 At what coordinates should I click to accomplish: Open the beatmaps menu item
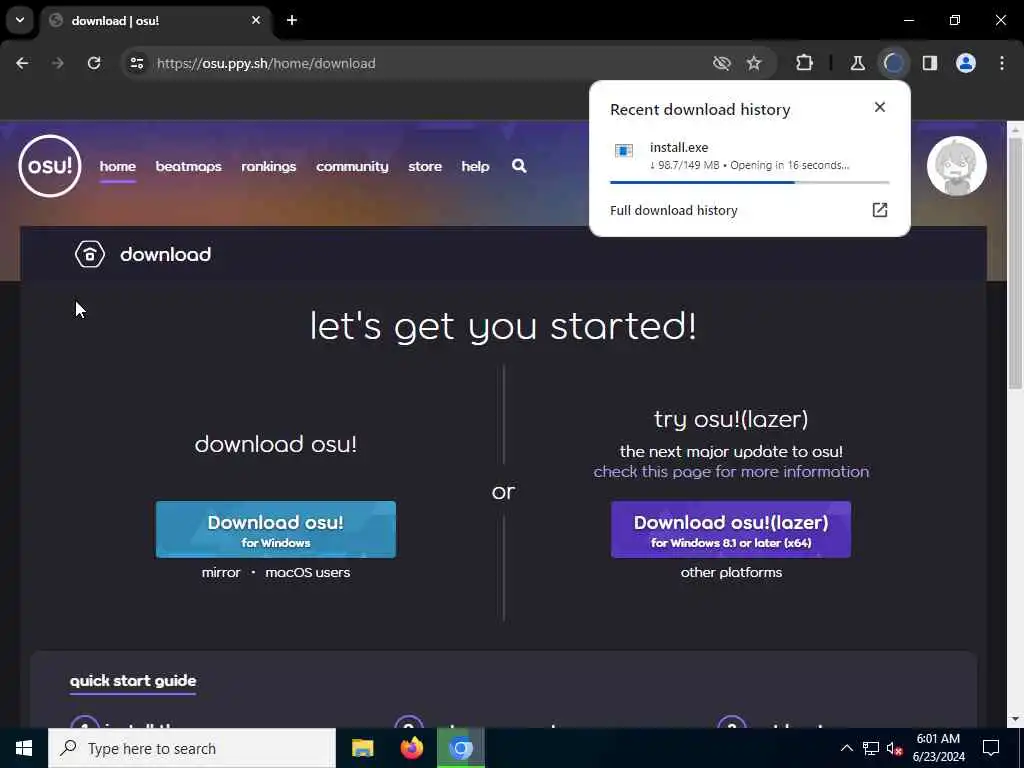[189, 167]
